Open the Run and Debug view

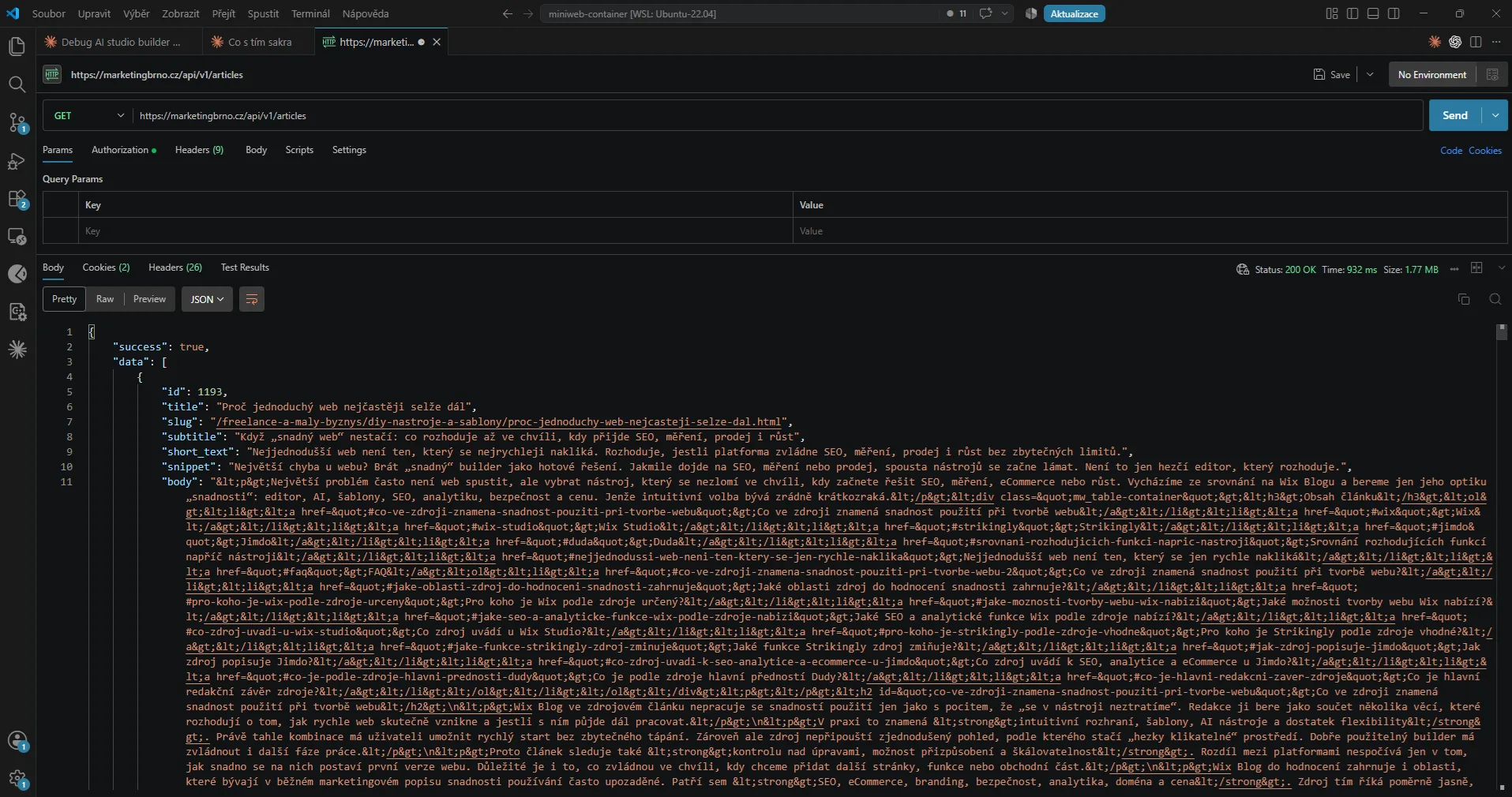(x=17, y=161)
